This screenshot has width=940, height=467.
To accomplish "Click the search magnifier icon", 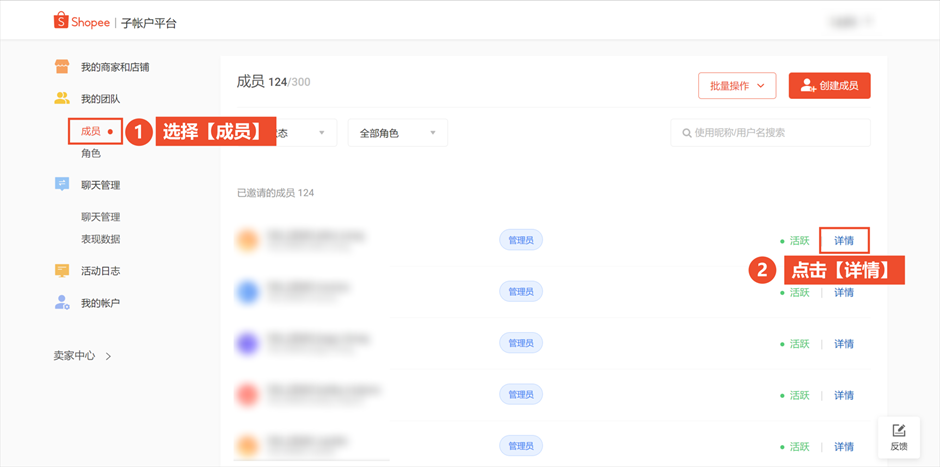I will tap(687, 133).
